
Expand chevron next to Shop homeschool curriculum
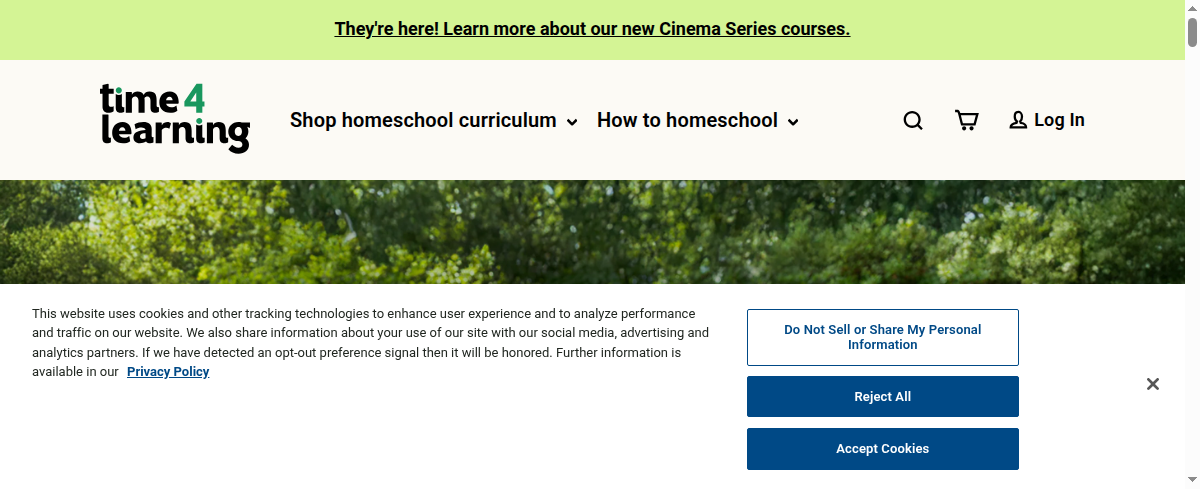click(572, 123)
